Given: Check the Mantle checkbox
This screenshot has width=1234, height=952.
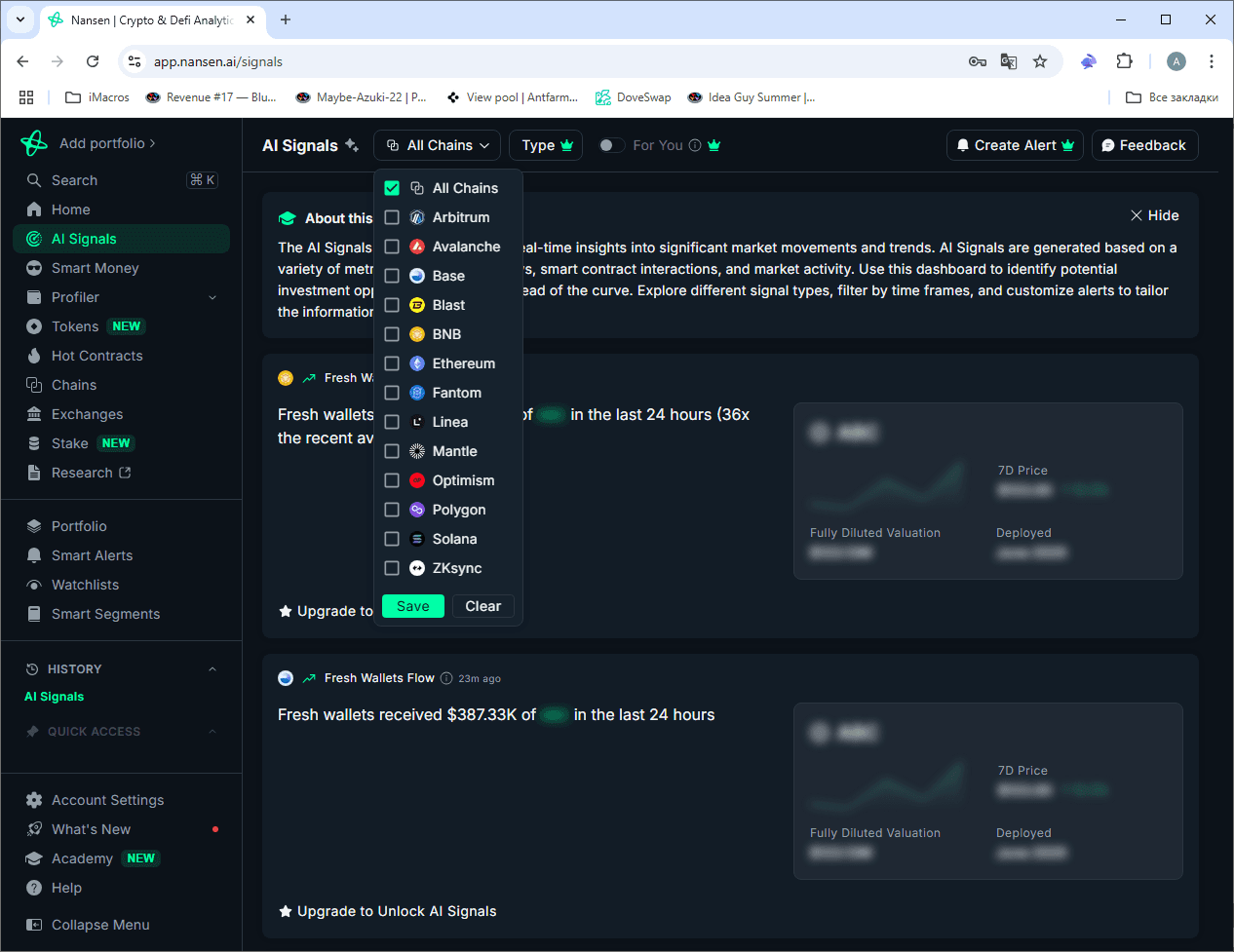Looking at the screenshot, I should [392, 451].
